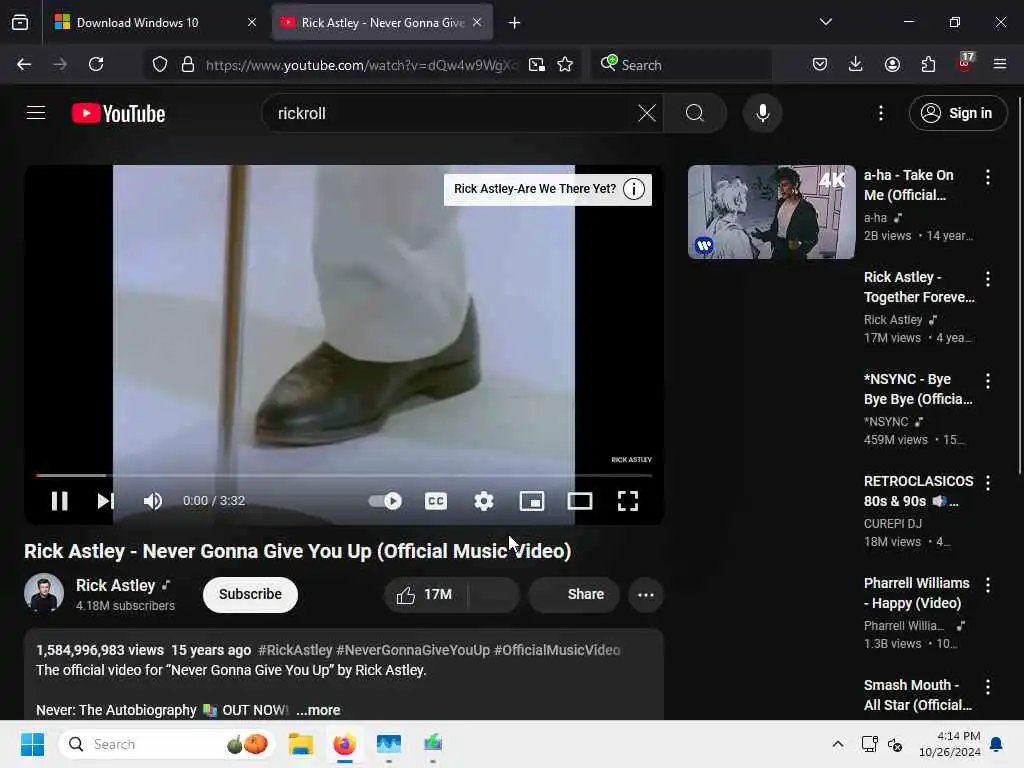List all tabs dropdown arrow
Image resolution: width=1024 pixels, height=768 pixels.
click(825, 22)
